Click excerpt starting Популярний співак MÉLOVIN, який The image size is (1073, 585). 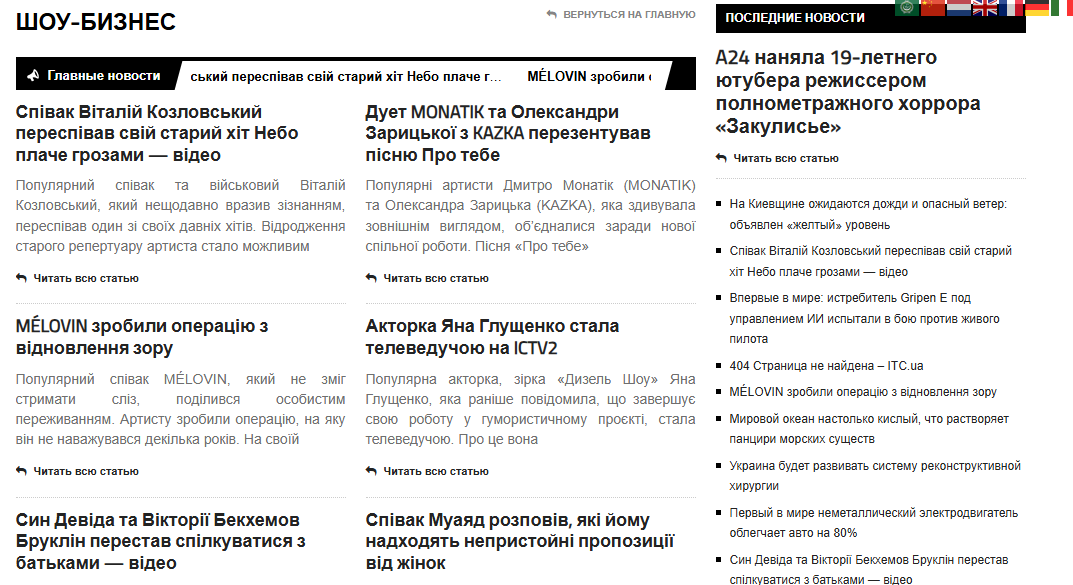click(181, 409)
